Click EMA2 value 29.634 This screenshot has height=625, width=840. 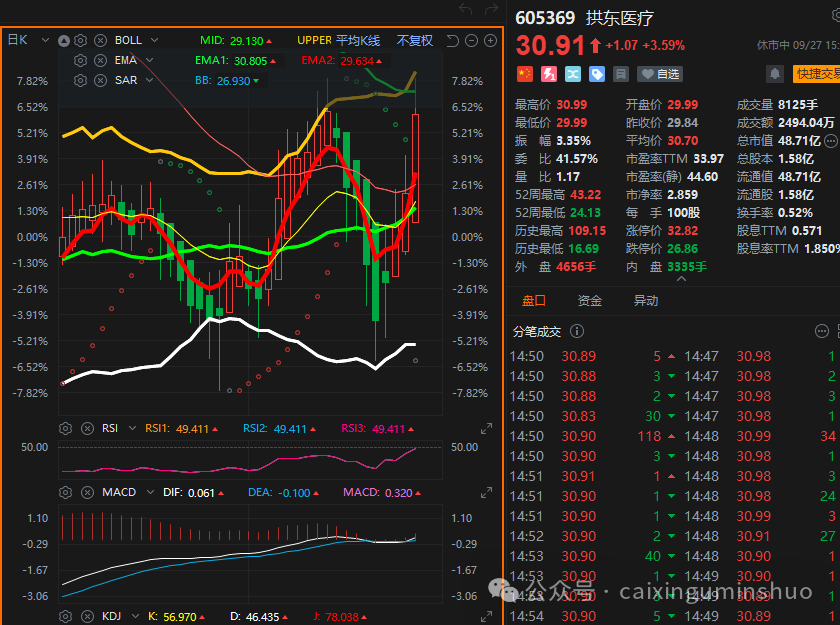pos(357,61)
